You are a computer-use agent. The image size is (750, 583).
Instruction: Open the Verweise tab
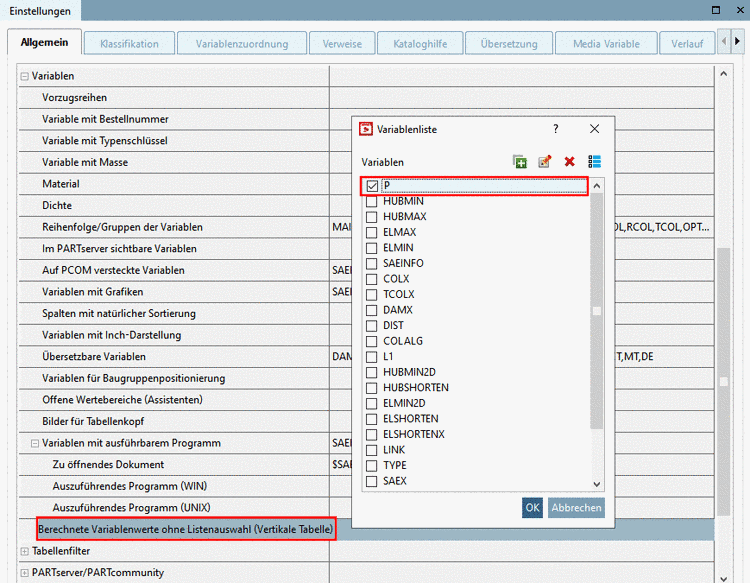click(x=342, y=44)
